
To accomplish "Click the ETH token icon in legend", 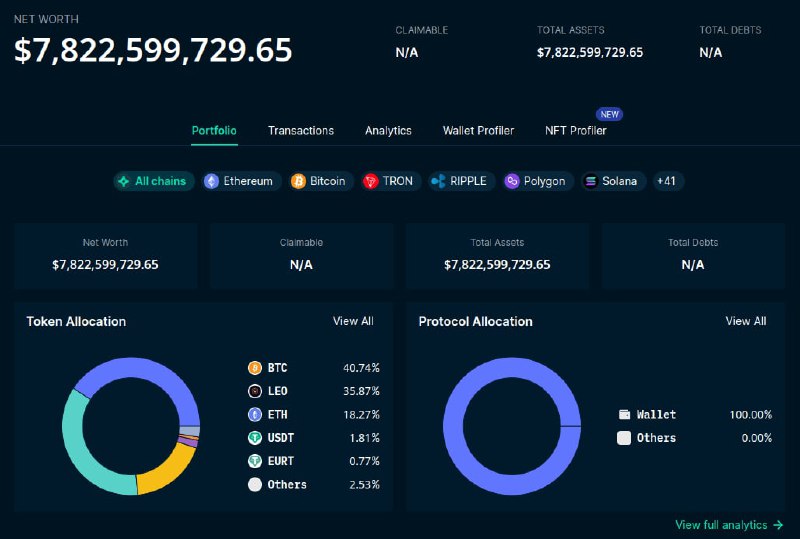I will coord(255,414).
